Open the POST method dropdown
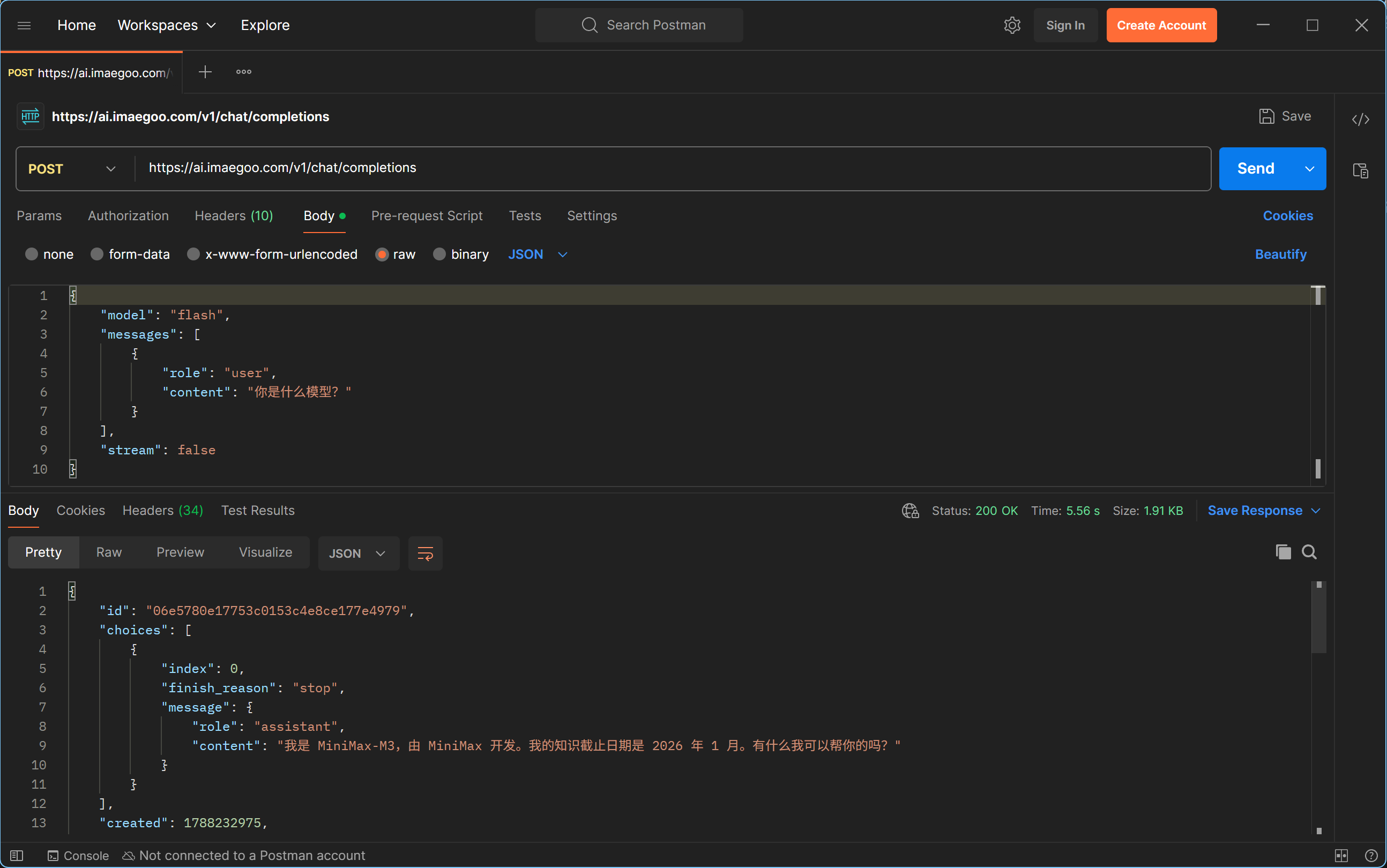 tap(72, 169)
